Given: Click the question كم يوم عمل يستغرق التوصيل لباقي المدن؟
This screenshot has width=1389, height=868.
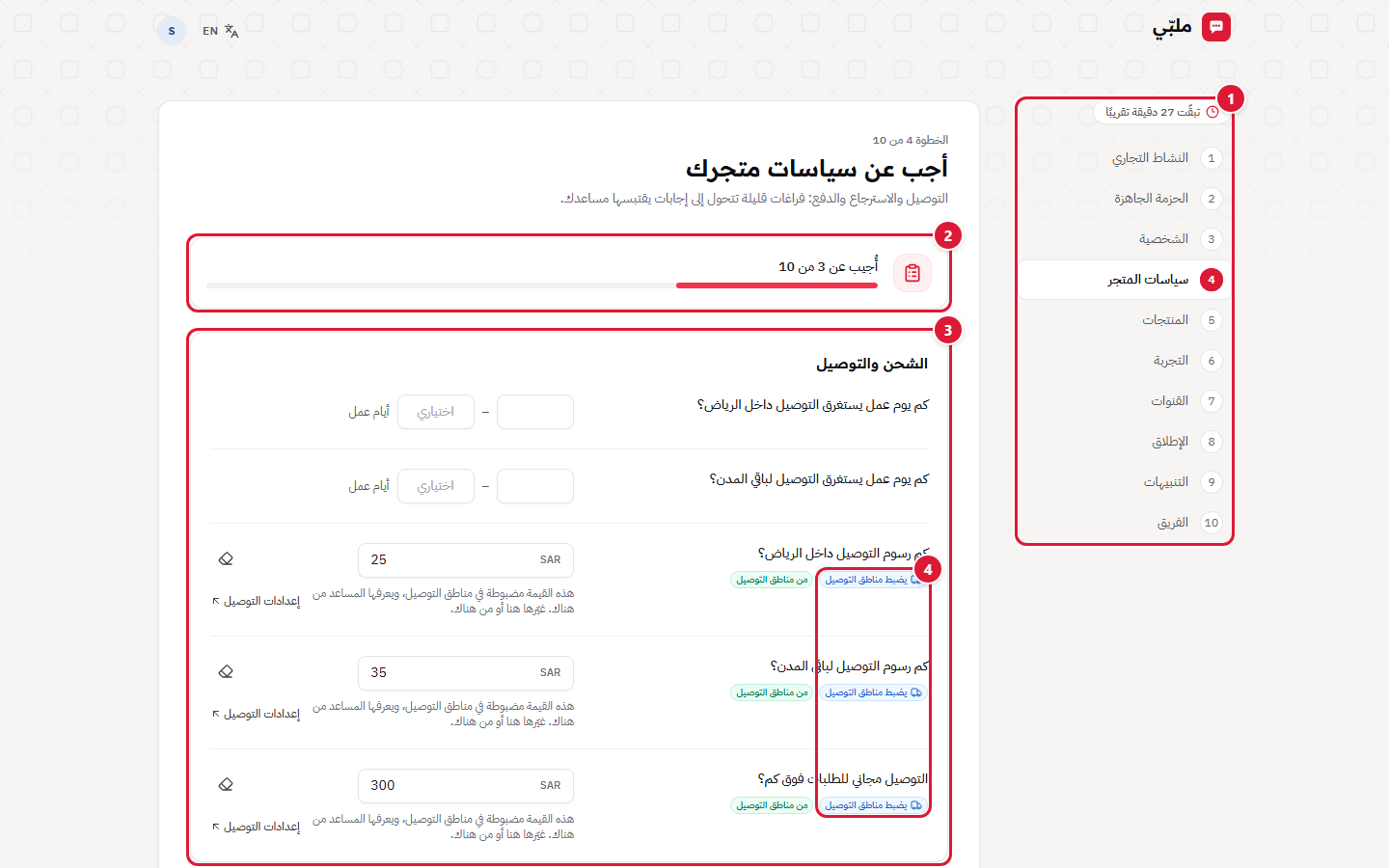Looking at the screenshot, I should coord(819,479).
